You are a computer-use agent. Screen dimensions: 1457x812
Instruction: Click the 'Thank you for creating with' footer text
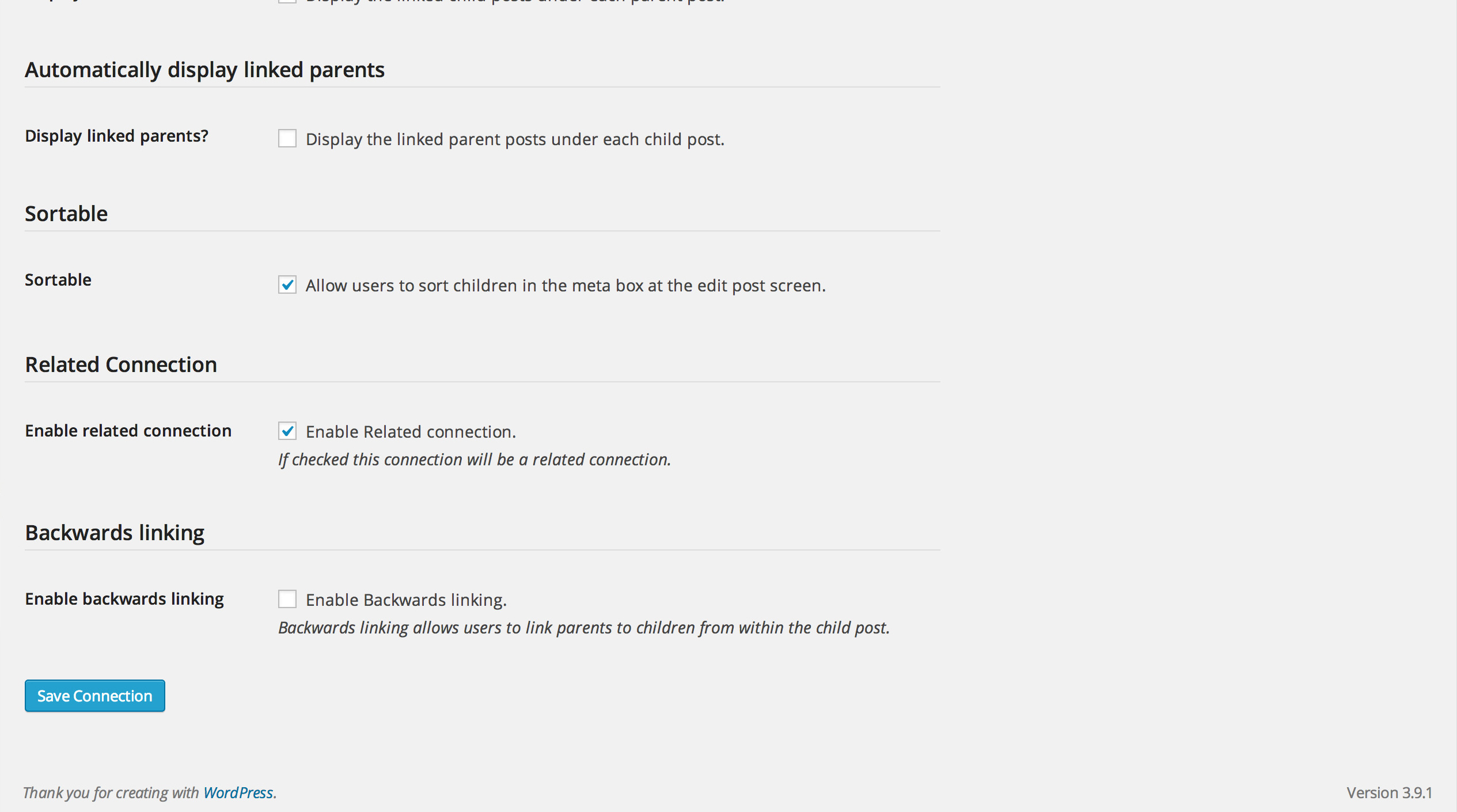[111, 793]
